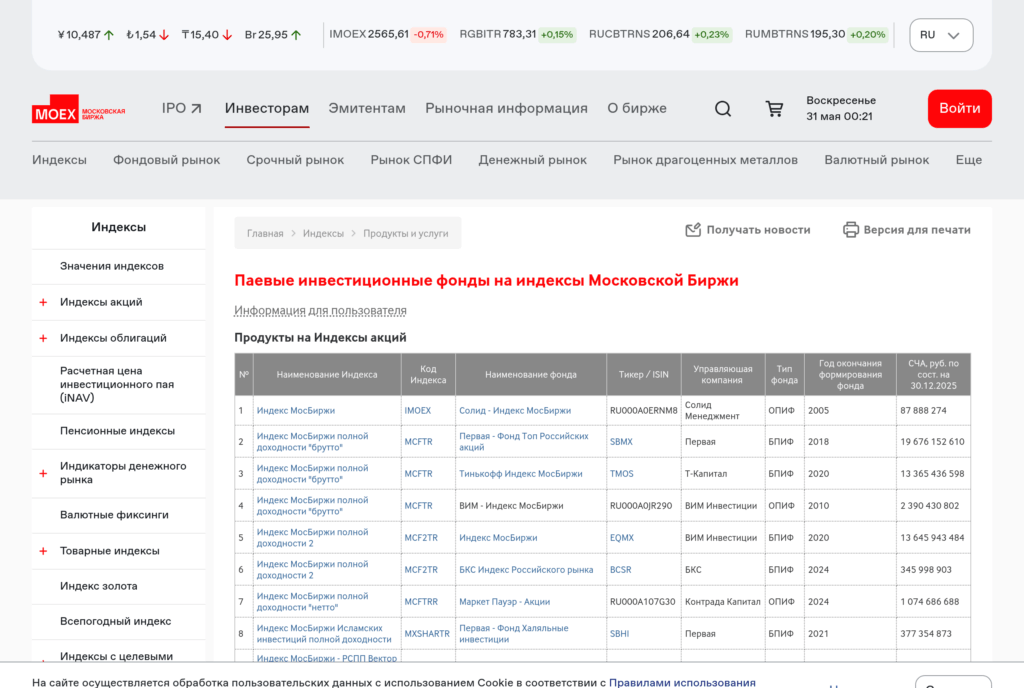The width and height of the screenshot is (1024, 688).
Task: Open the TMOS ticker link
Action: (x=622, y=474)
